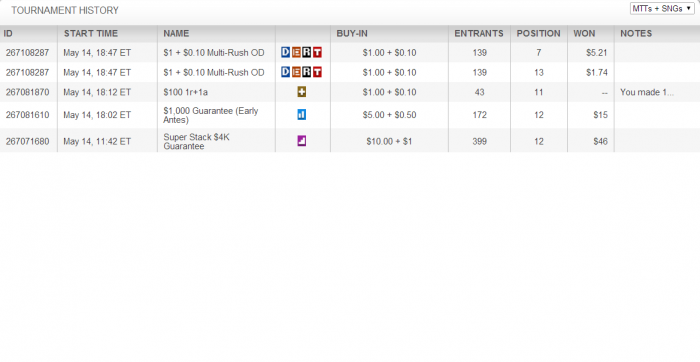700x362 pixels.
Task: Click the blue D icon in first row
Action: pos(285,53)
